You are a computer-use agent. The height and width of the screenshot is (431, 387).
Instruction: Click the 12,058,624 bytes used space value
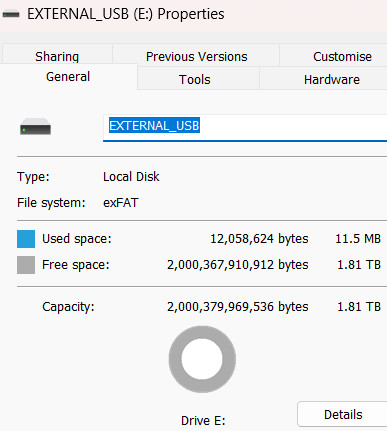[x=259, y=239]
